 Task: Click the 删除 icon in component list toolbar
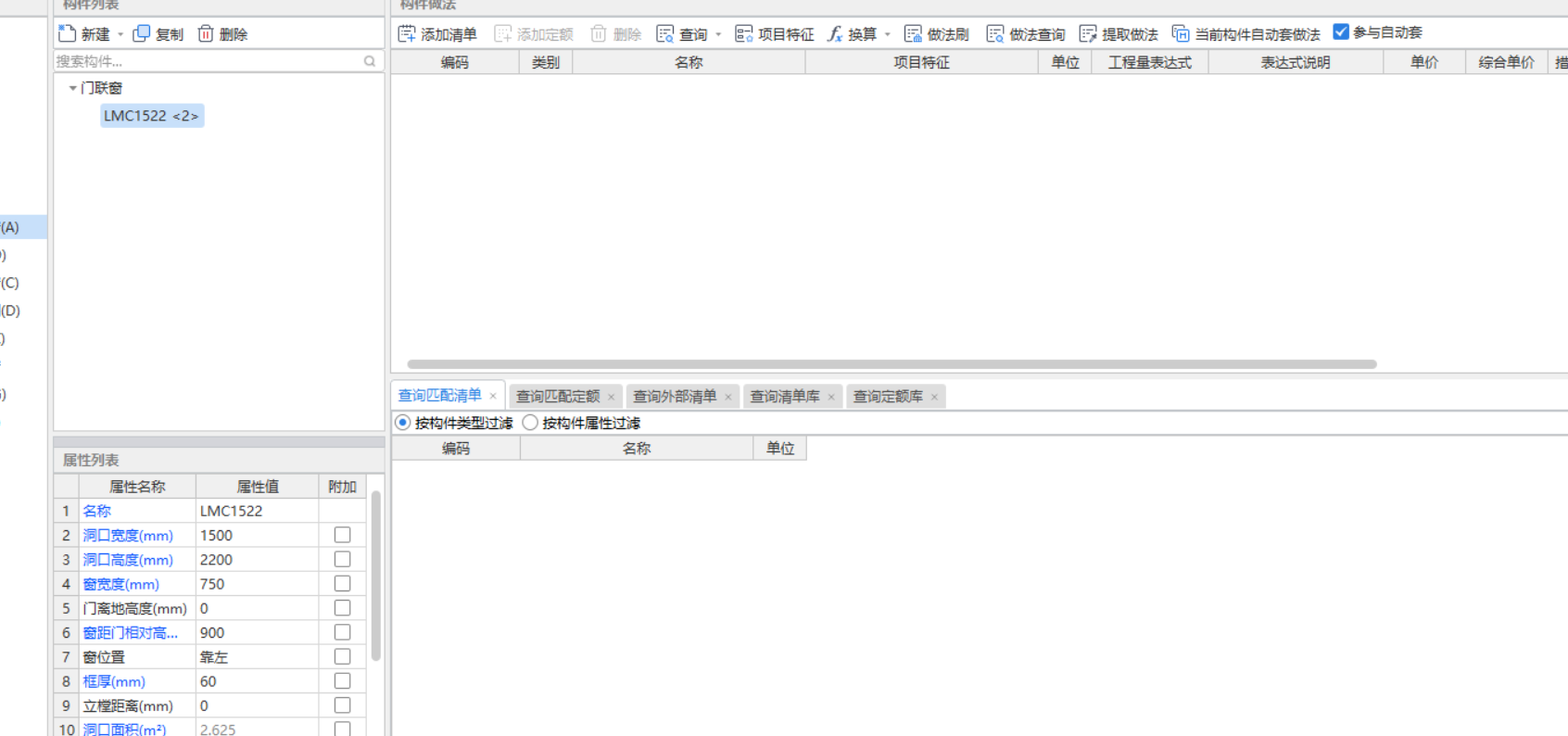coord(206,34)
